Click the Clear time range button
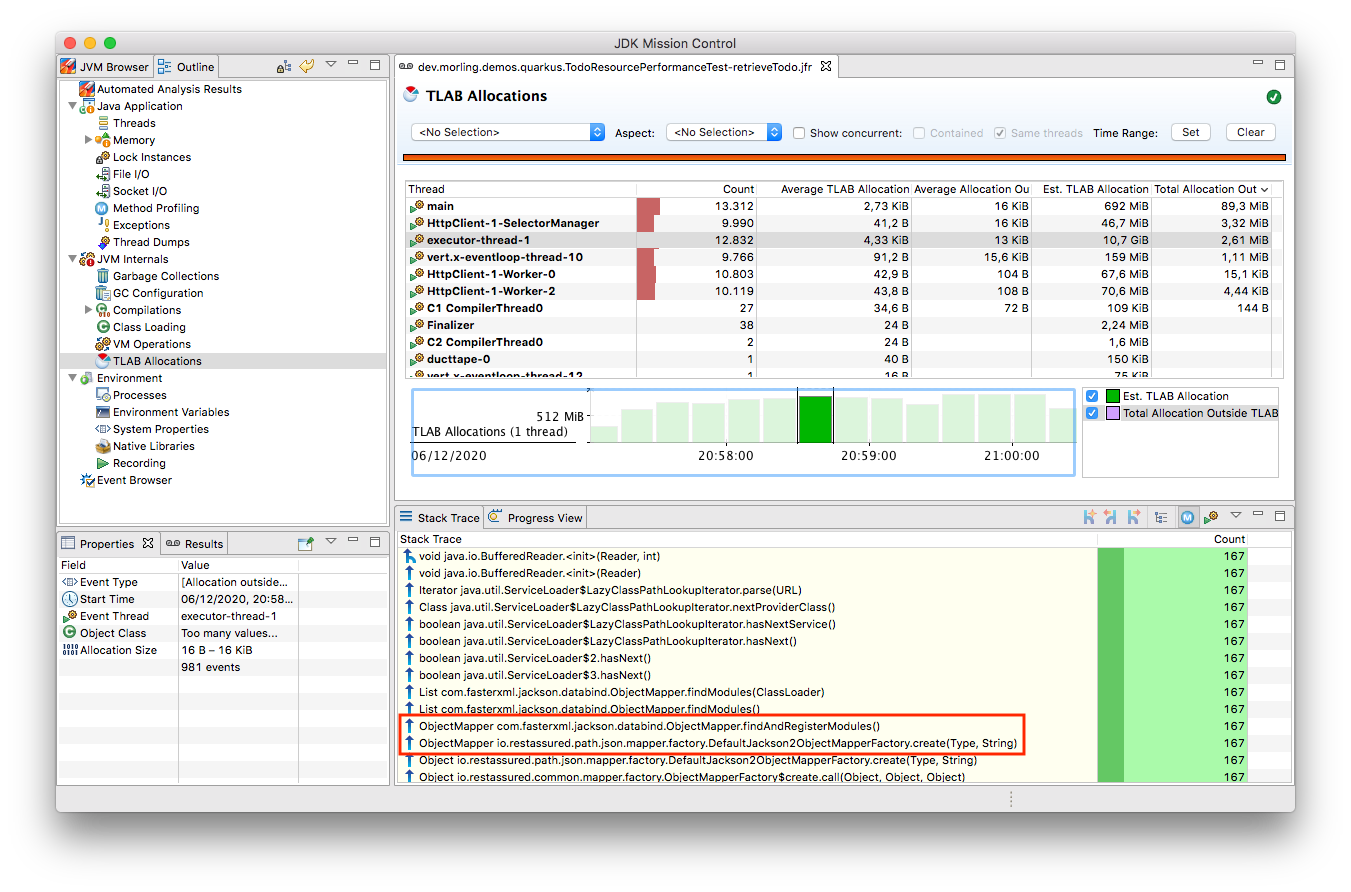 (x=1250, y=132)
